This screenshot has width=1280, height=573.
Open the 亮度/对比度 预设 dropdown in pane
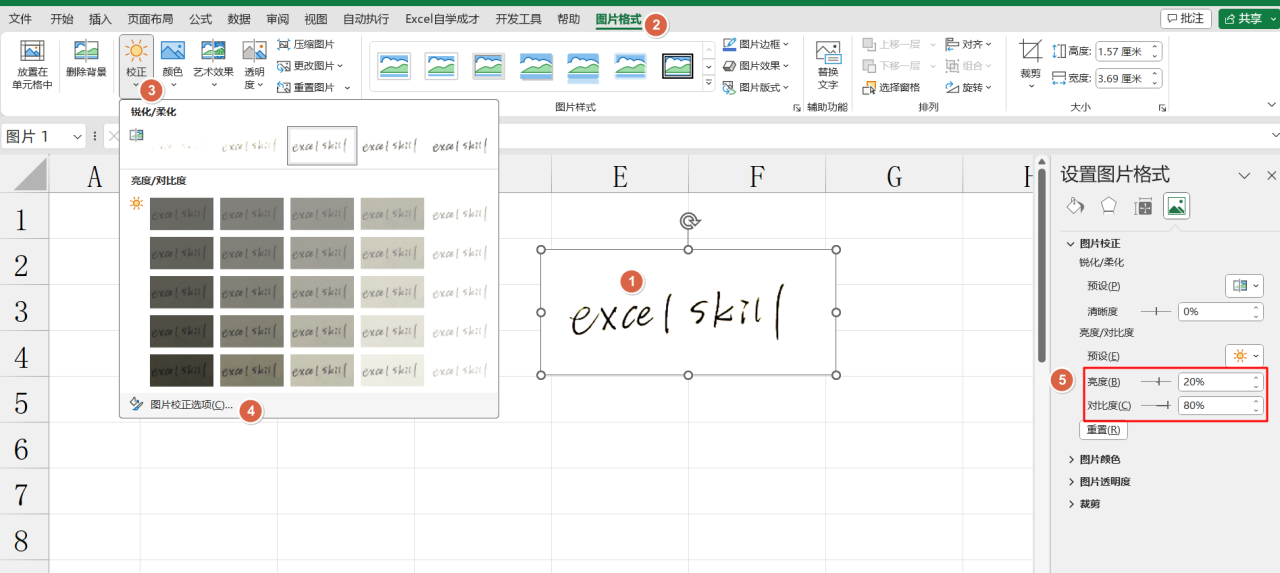[x=1244, y=356]
